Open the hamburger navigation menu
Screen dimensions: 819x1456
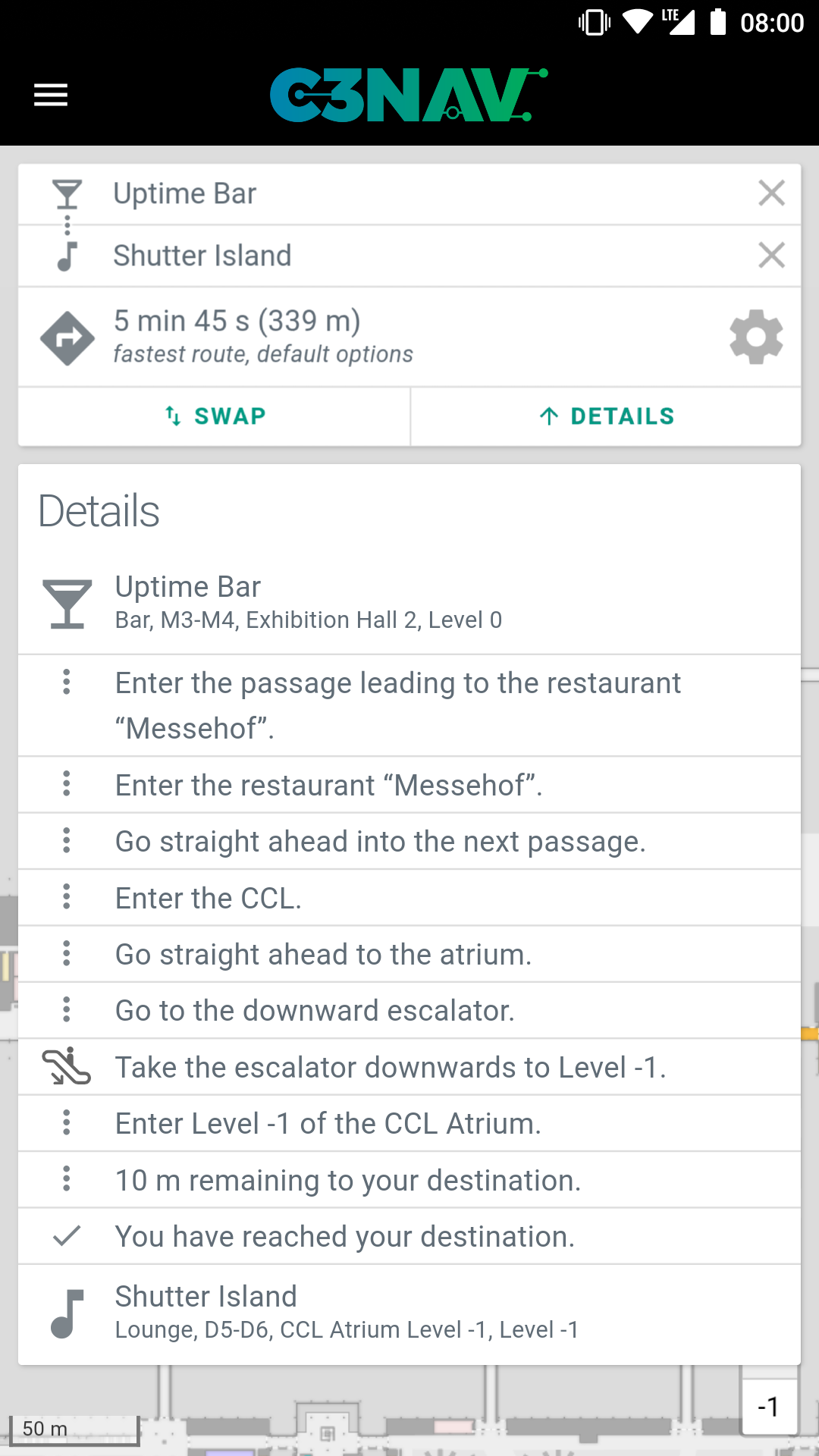51,96
